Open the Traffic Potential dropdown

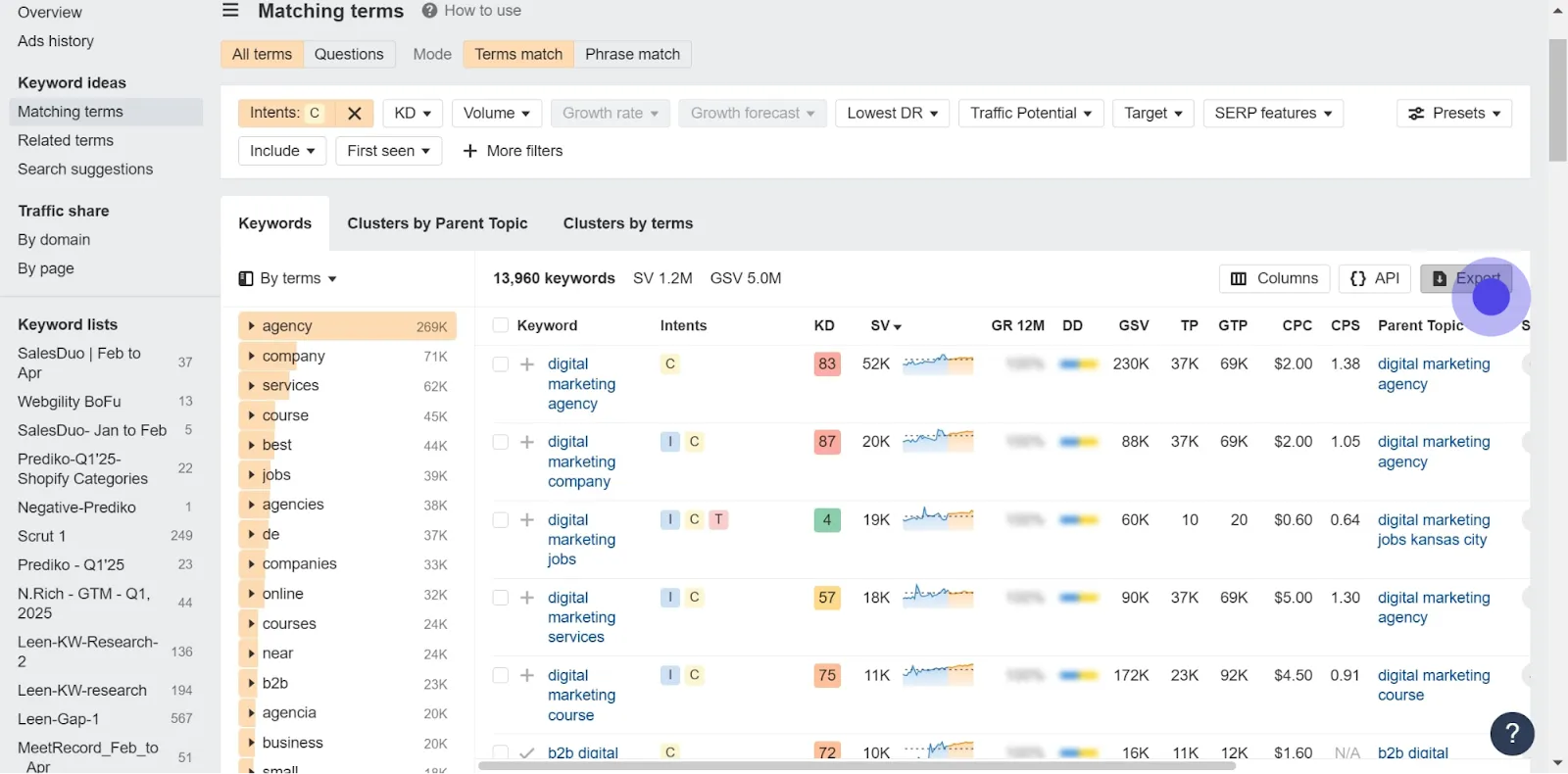click(1031, 114)
